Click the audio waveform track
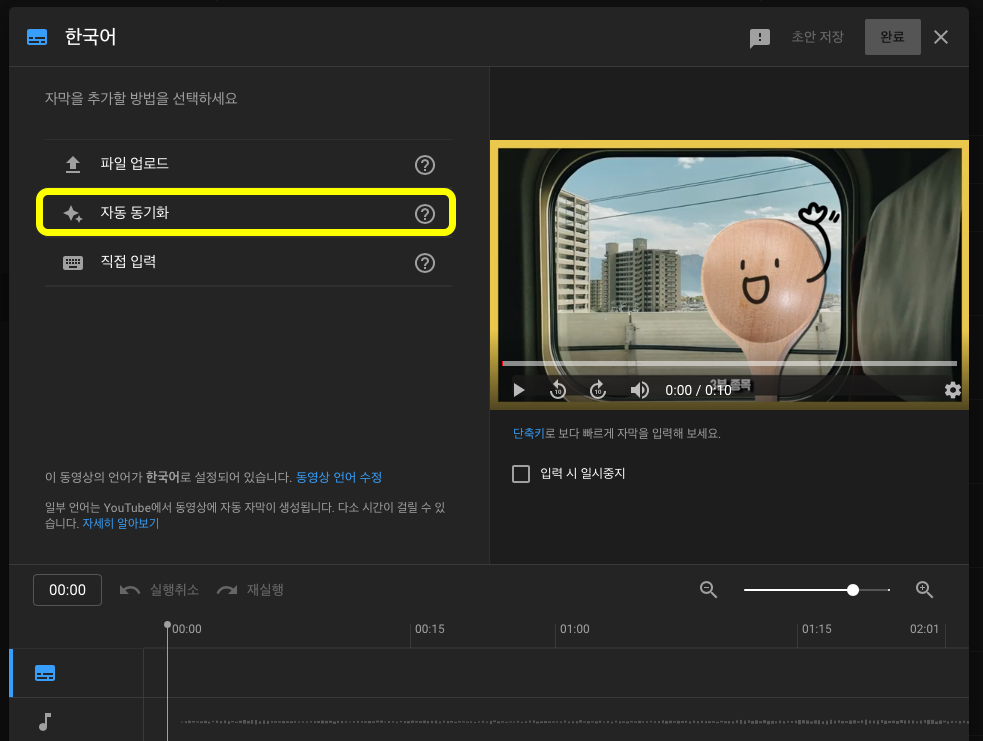 tap(575, 722)
